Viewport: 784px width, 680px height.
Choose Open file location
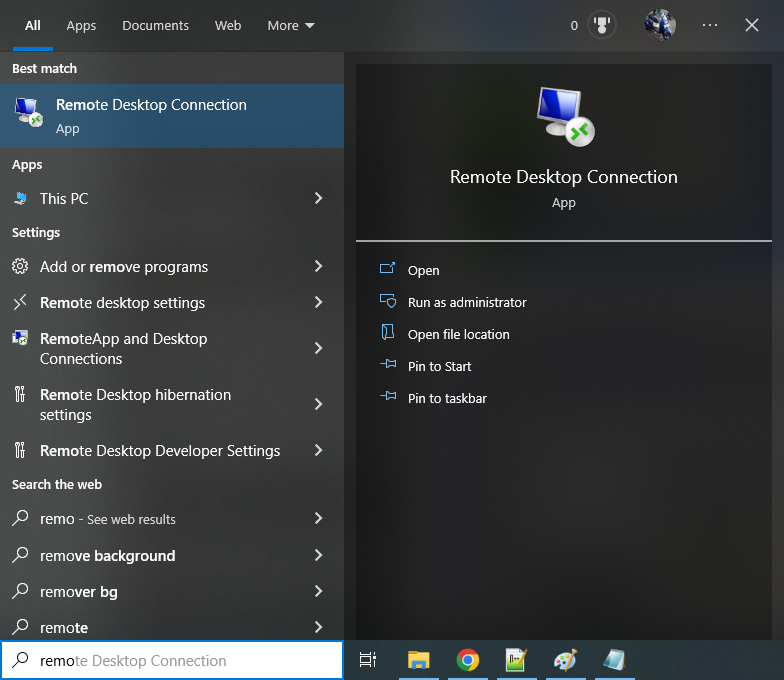coord(458,334)
